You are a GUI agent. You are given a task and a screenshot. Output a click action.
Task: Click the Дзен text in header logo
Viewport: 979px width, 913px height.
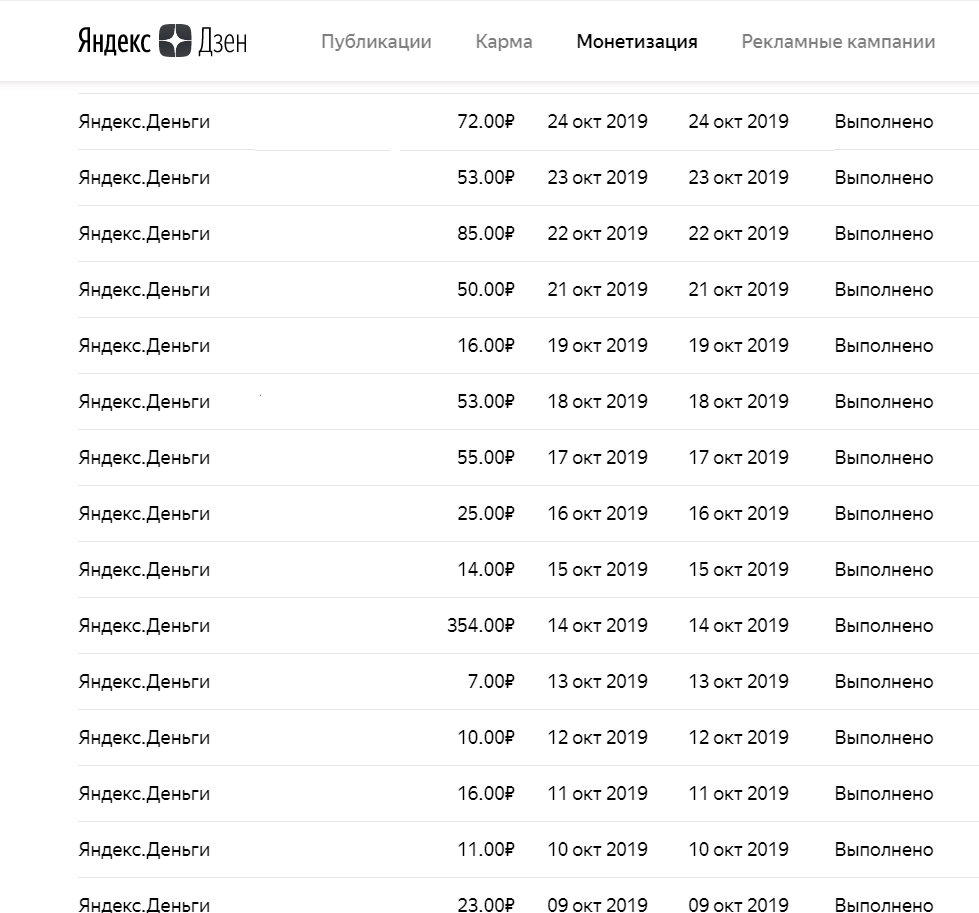pos(222,42)
